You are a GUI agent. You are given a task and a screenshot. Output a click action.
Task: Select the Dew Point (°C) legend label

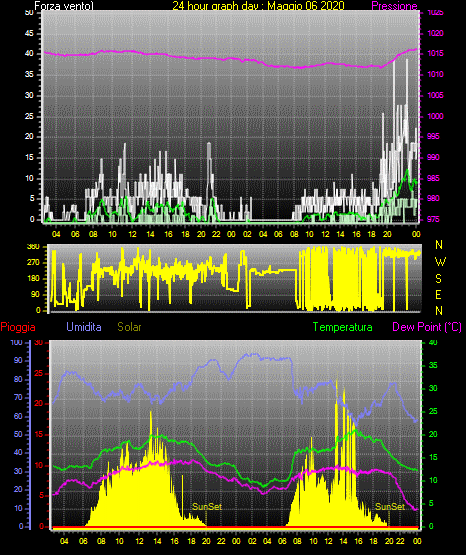(x=427, y=327)
